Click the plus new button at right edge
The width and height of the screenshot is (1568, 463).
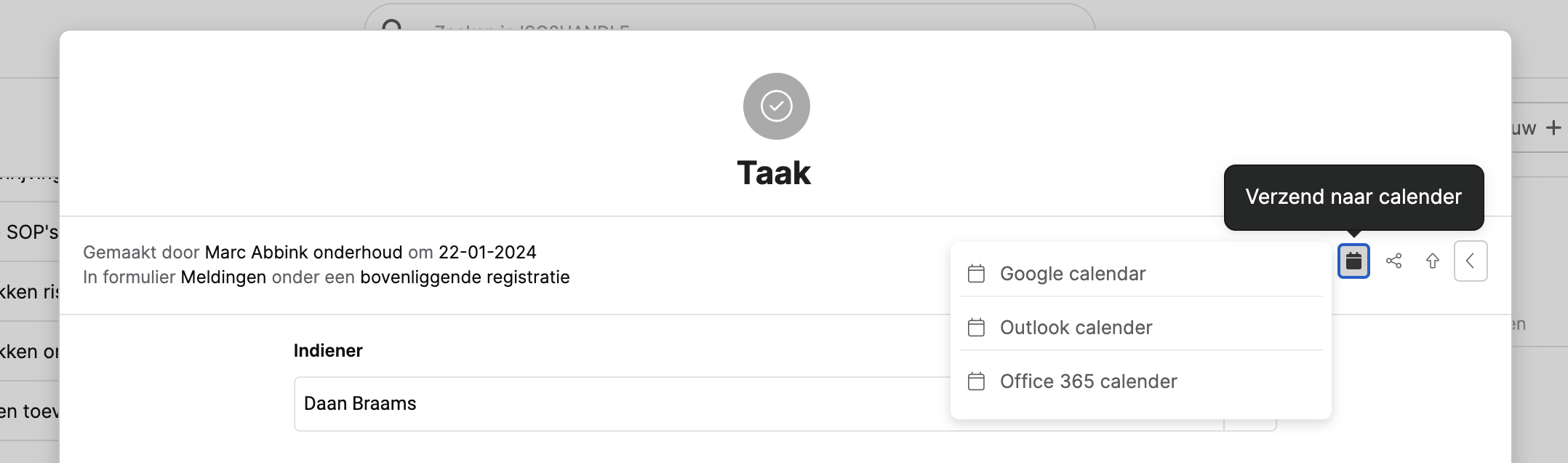[1553, 128]
